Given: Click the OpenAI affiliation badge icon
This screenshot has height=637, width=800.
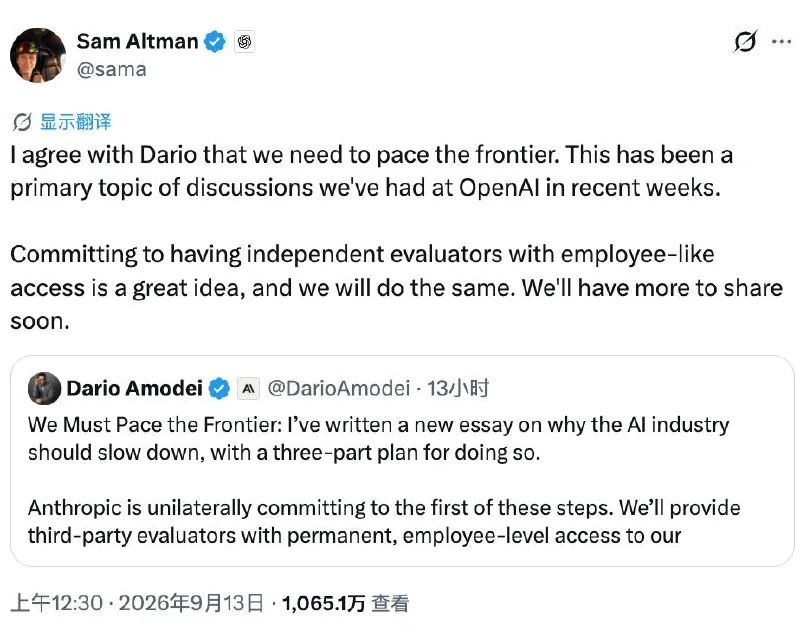Looking at the screenshot, I should 244,42.
